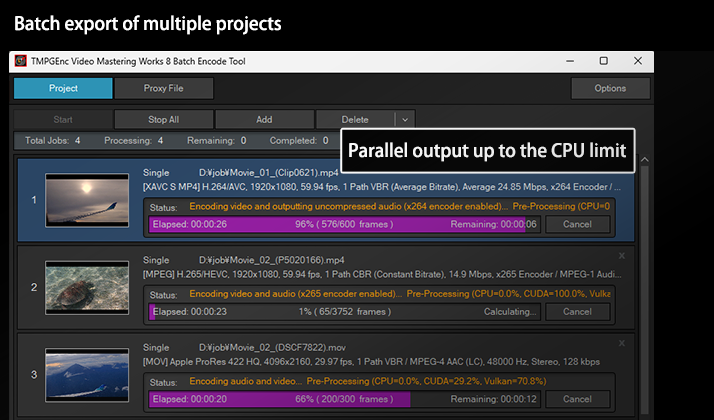Switch to the Project tab

[x=63, y=88]
